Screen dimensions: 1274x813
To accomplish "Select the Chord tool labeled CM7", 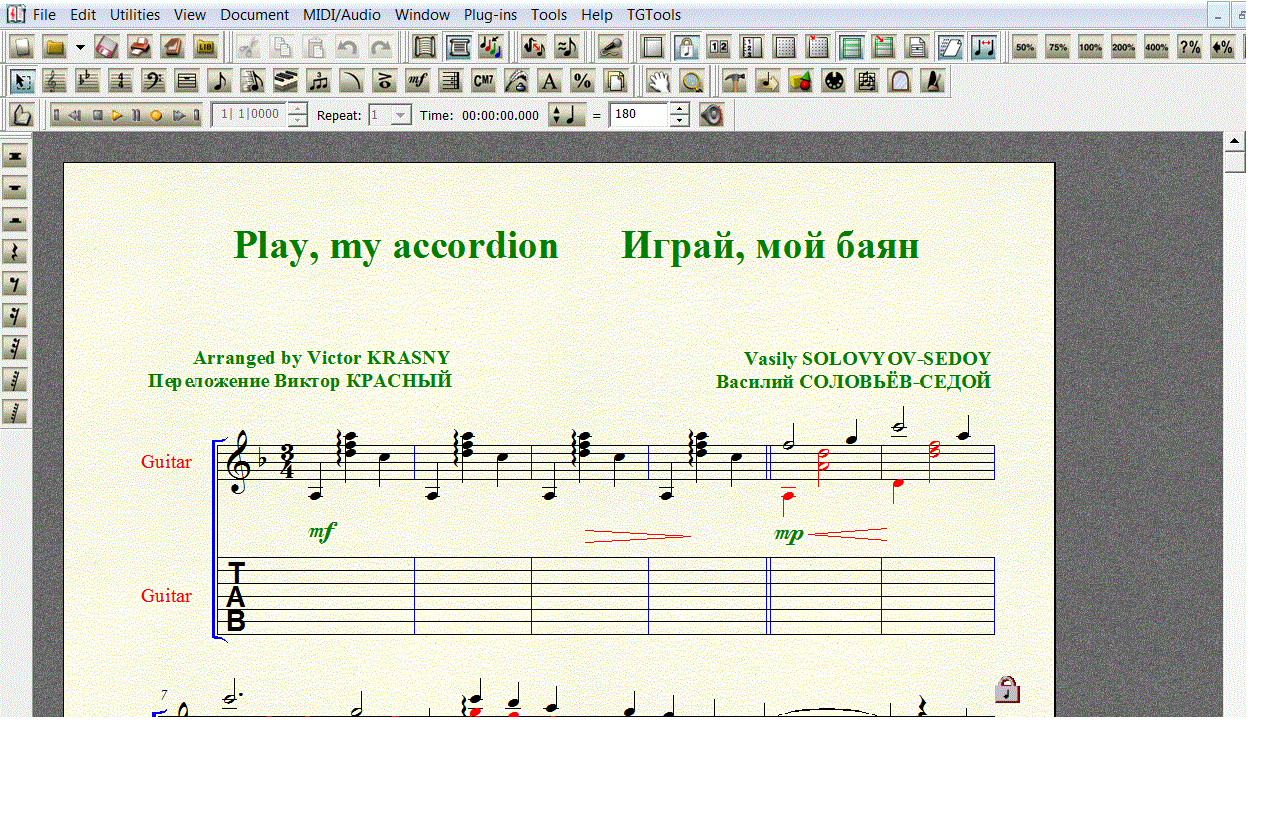I will point(483,81).
